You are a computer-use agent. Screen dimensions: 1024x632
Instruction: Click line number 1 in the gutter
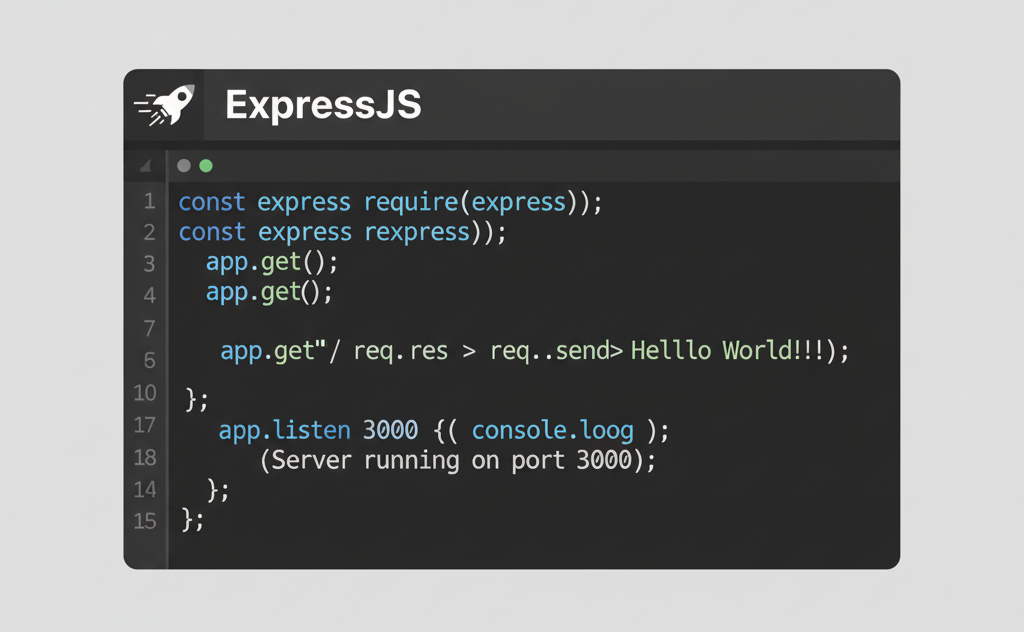[x=149, y=202]
